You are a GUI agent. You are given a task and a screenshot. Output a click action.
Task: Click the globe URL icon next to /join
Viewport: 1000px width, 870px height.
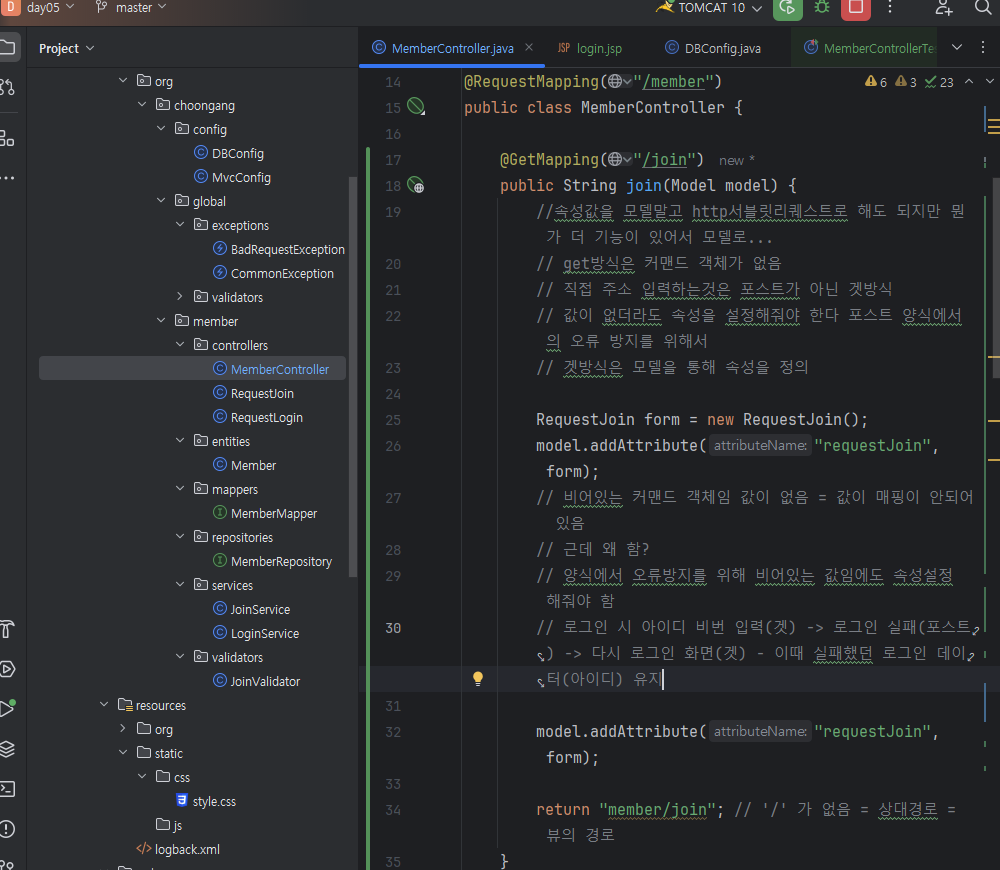pos(619,159)
